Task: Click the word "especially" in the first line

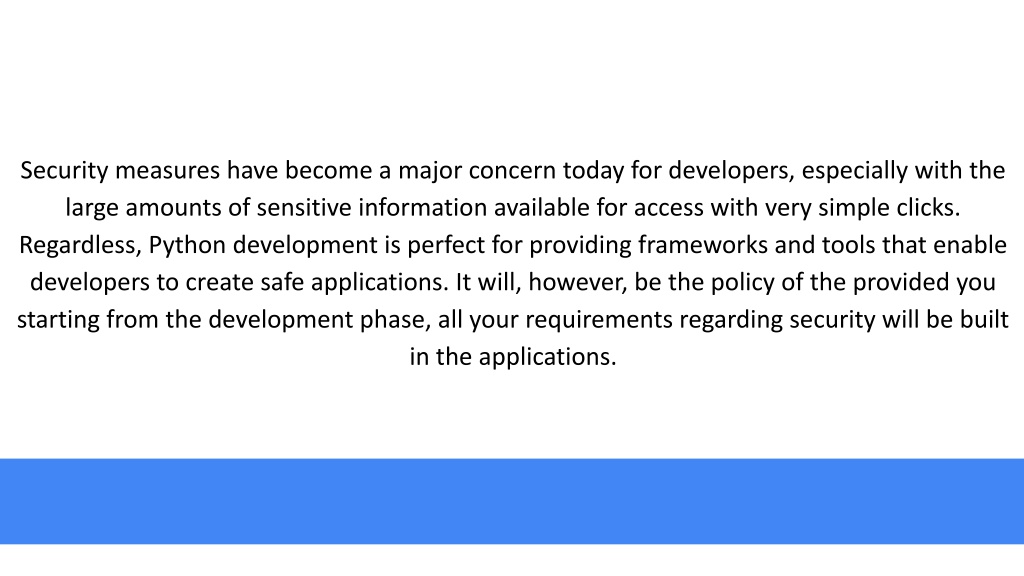Action: [854, 171]
